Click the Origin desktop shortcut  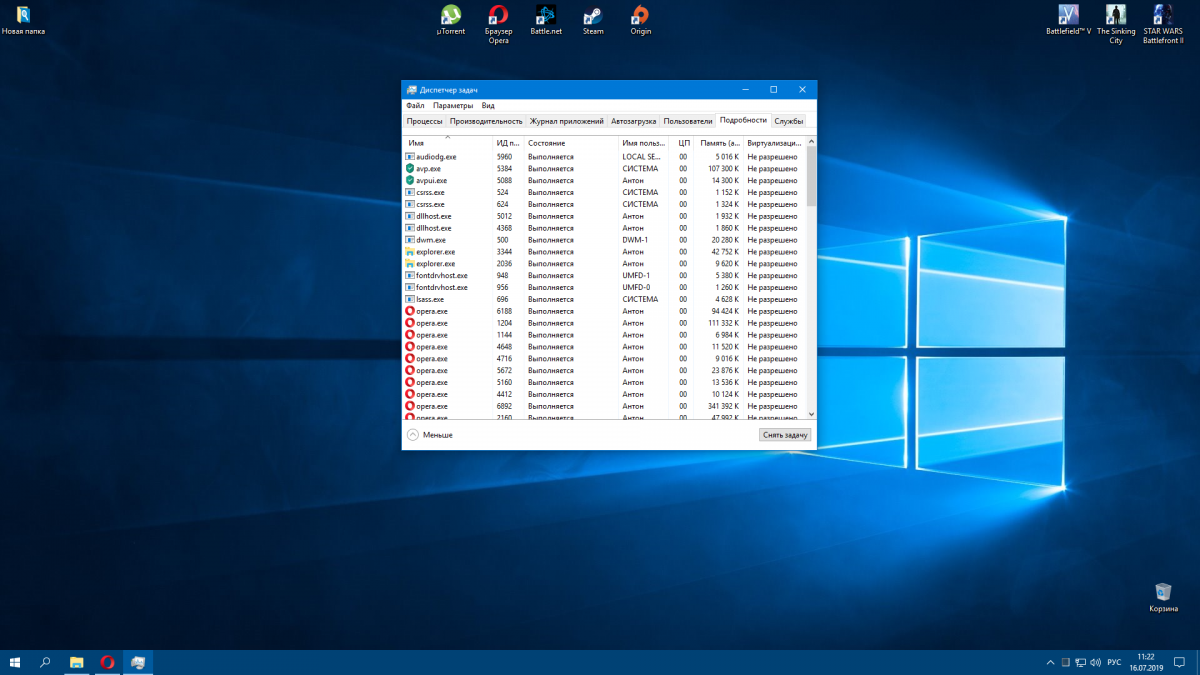tap(640, 16)
